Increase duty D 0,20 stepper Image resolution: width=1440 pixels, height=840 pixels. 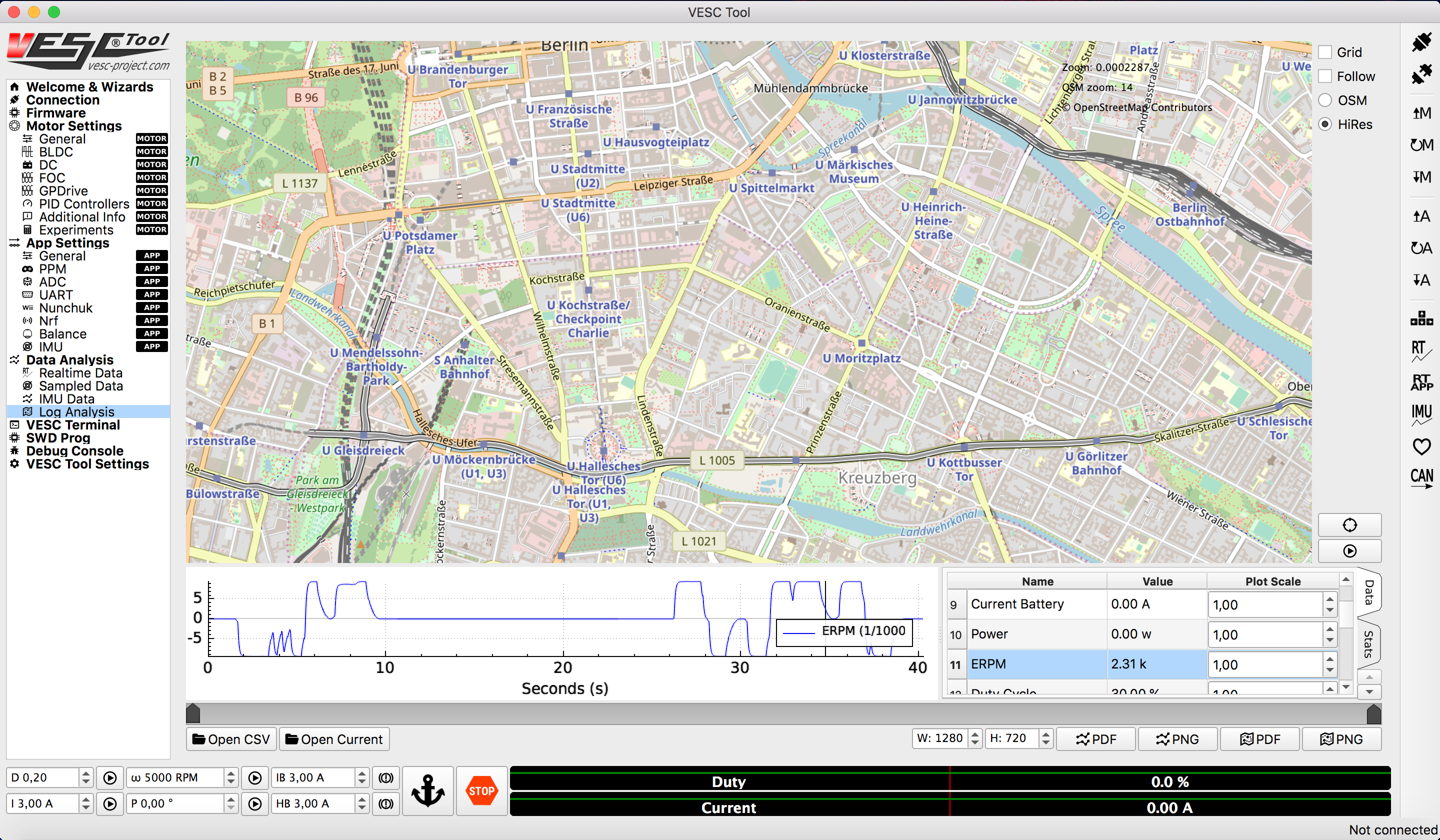coord(85,772)
